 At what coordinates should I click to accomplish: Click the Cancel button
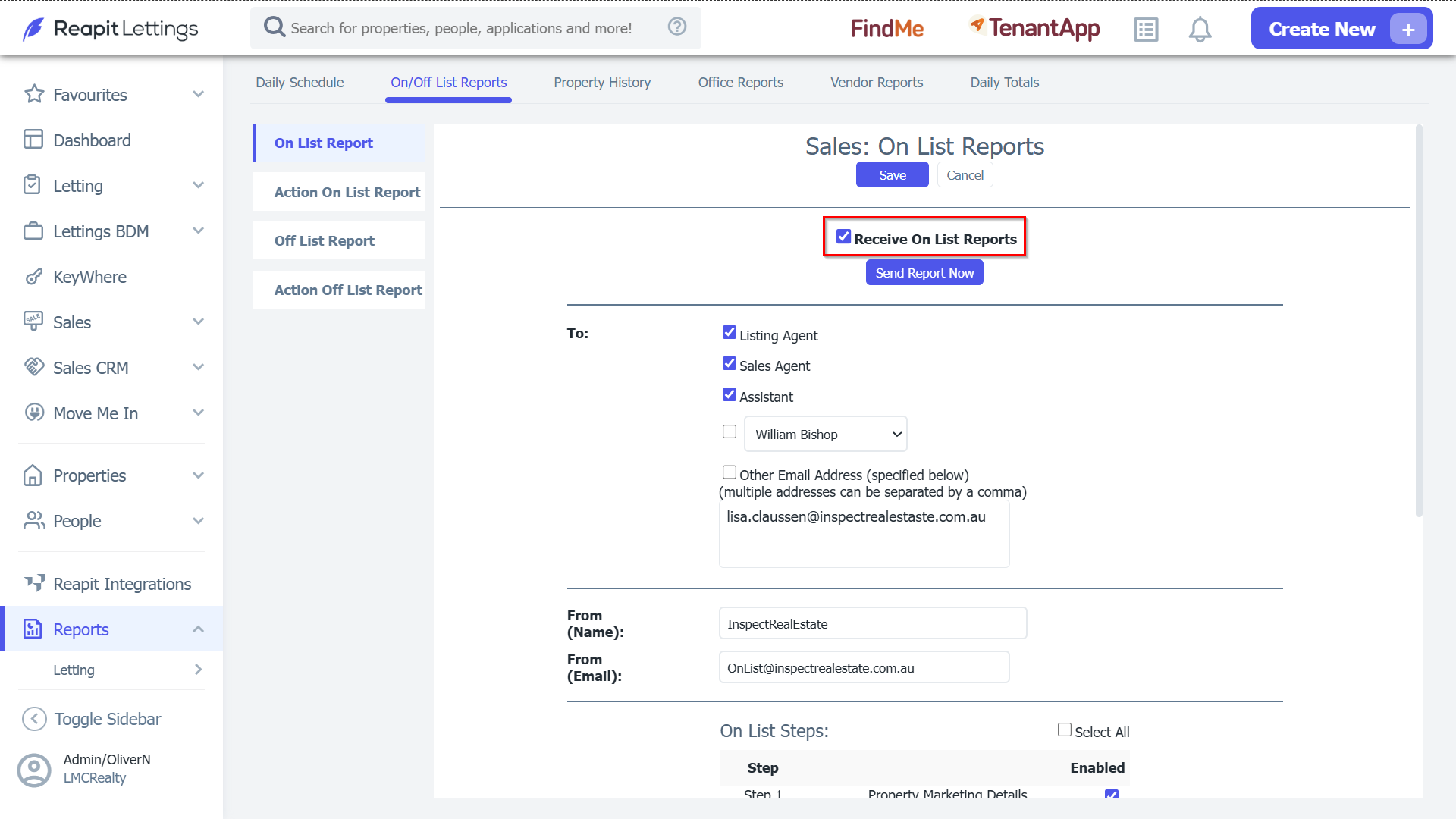[x=965, y=175]
